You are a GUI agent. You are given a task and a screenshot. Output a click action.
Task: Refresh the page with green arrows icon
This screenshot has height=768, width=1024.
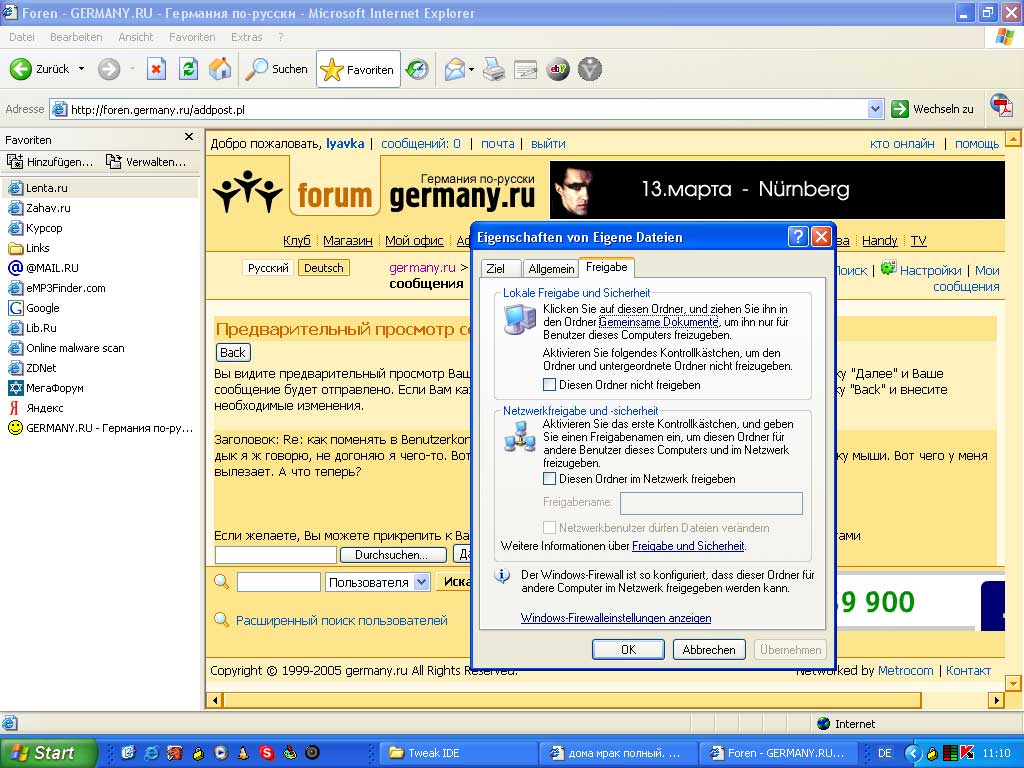pyautogui.click(x=188, y=69)
